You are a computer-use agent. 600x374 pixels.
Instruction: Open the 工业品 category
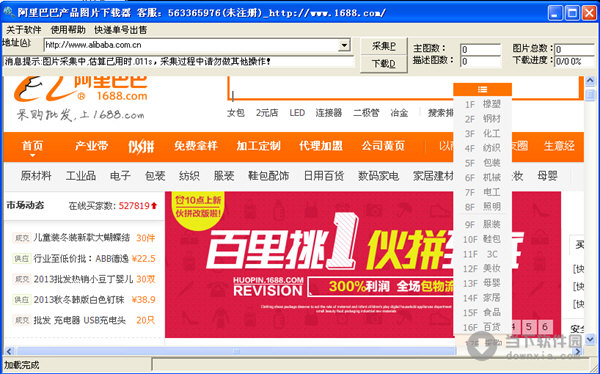tap(81, 176)
